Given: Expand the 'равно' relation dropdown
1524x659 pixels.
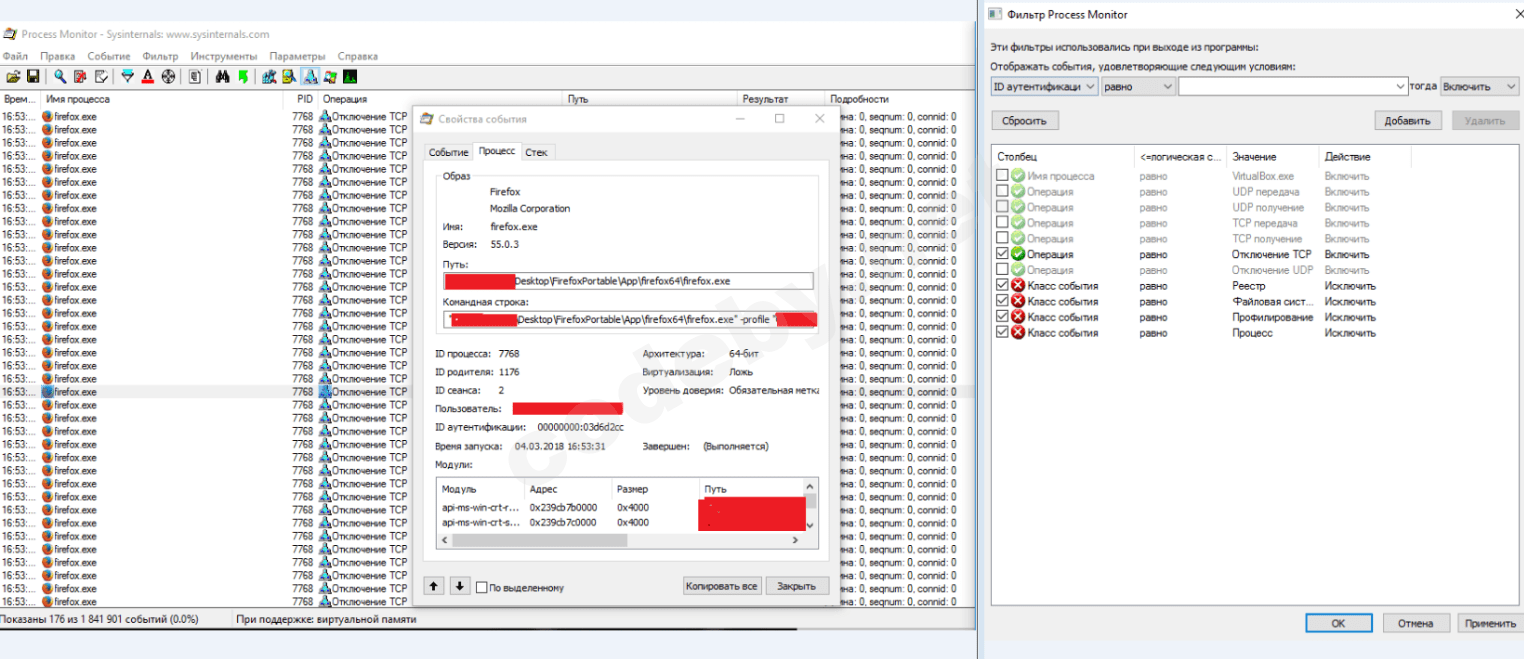Looking at the screenshot, I should click(1137, 87).
